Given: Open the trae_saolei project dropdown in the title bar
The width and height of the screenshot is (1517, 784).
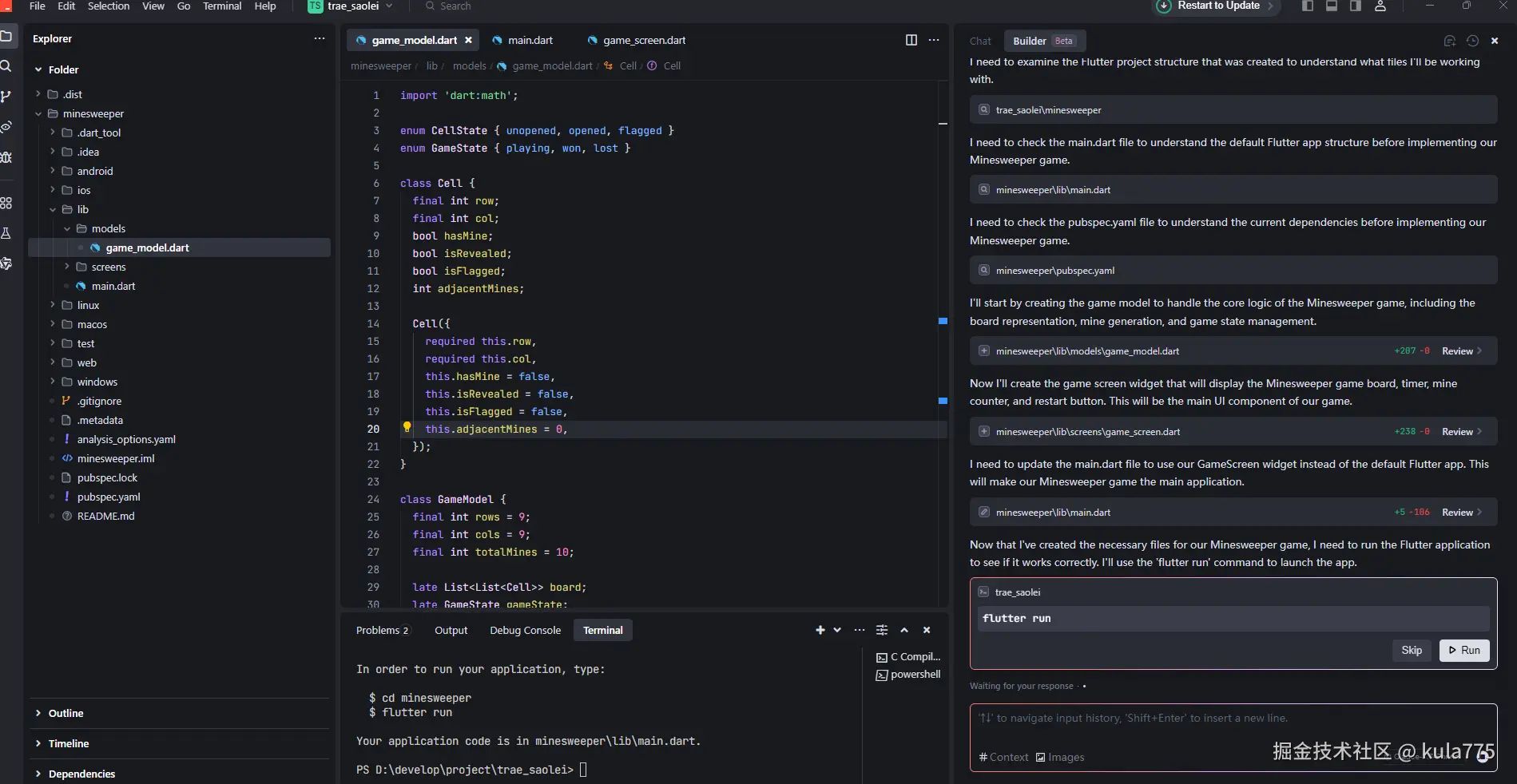Looking at the screenshot, I should 351,6.
